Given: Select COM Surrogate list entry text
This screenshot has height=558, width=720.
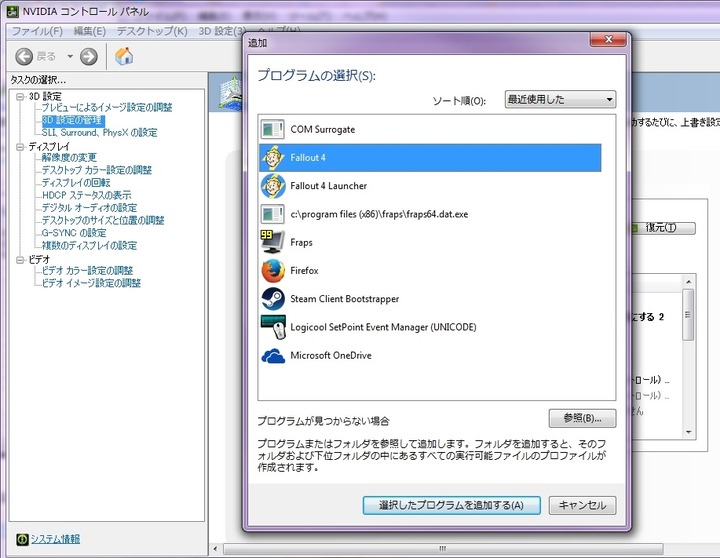Looking at the screenshot, I should coord(323,130).
